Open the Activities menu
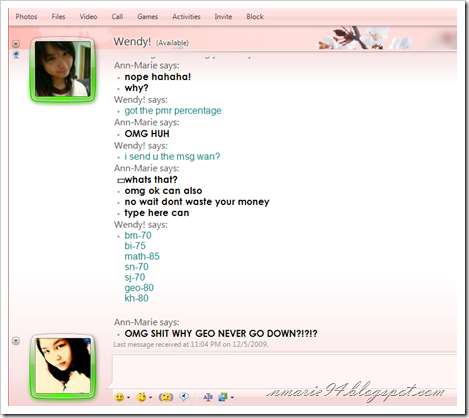 (186, 17)
